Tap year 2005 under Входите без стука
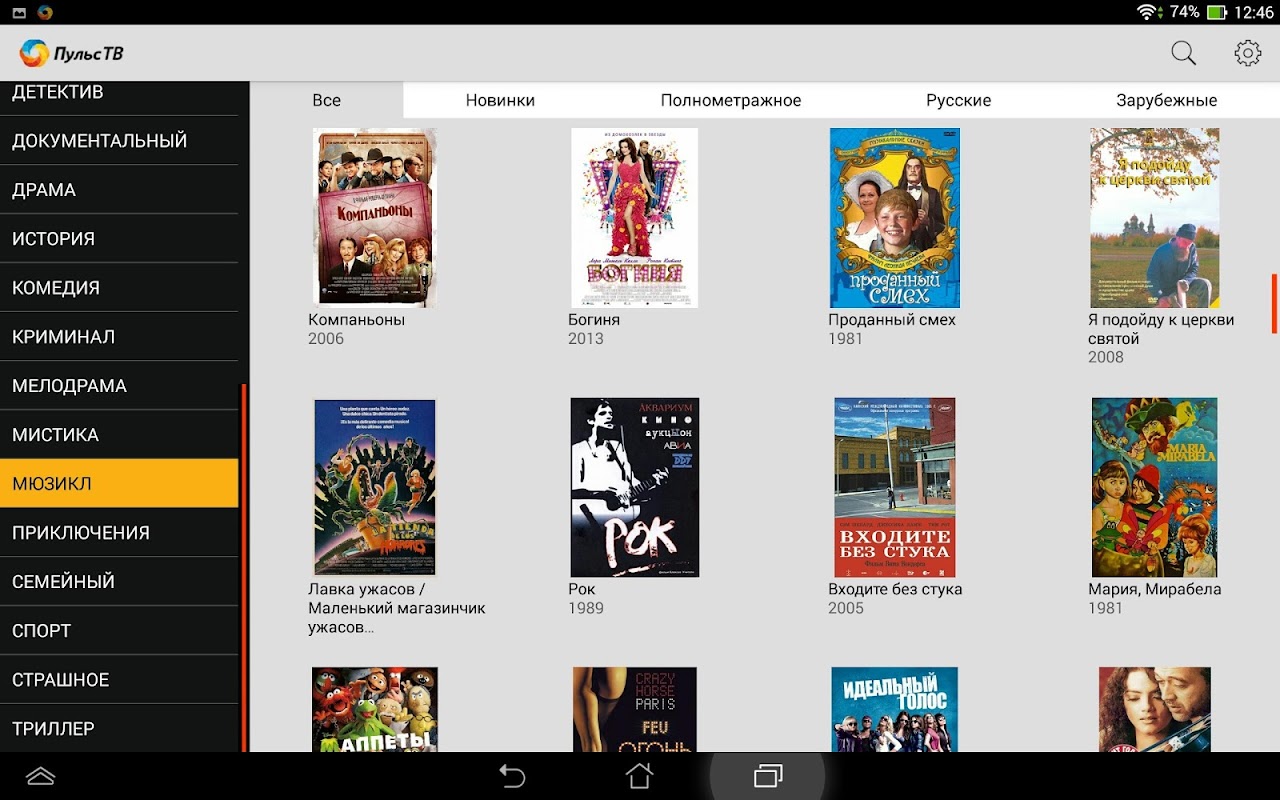Viewport: 1280px width, 800px height. click(x=846, y=608)
